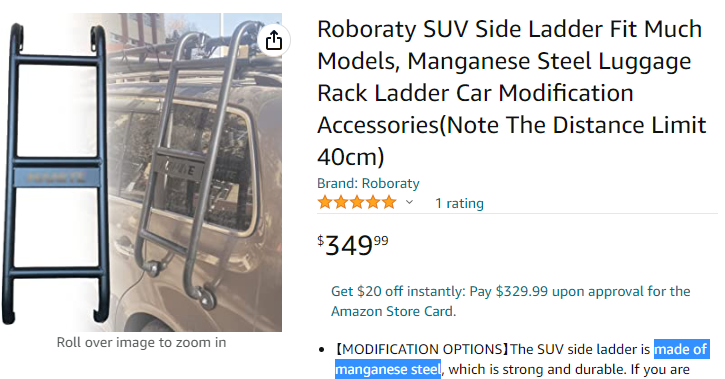Open the '1 rating' reviews link
The height and width of the screenshot is (379, 725).
click(x=459, y=203)
